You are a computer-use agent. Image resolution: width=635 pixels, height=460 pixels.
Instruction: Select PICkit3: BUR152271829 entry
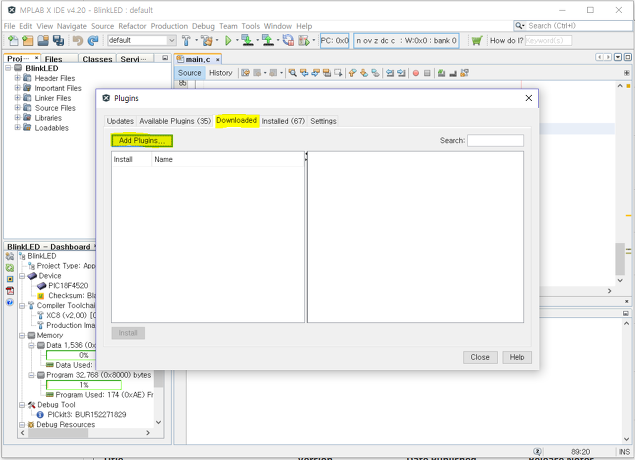[81, 414]
